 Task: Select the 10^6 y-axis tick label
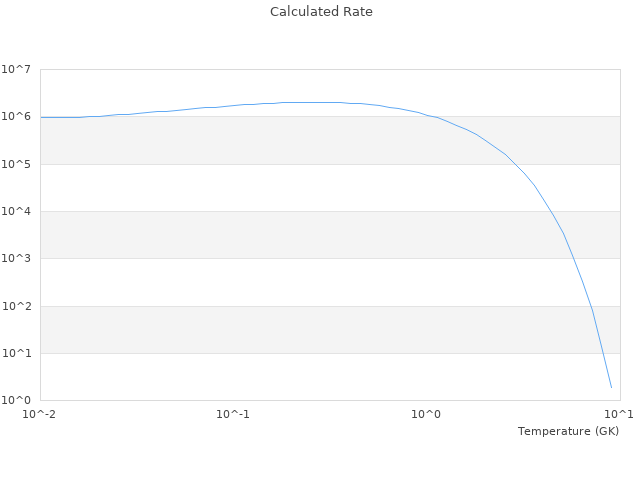pos(16,117)
